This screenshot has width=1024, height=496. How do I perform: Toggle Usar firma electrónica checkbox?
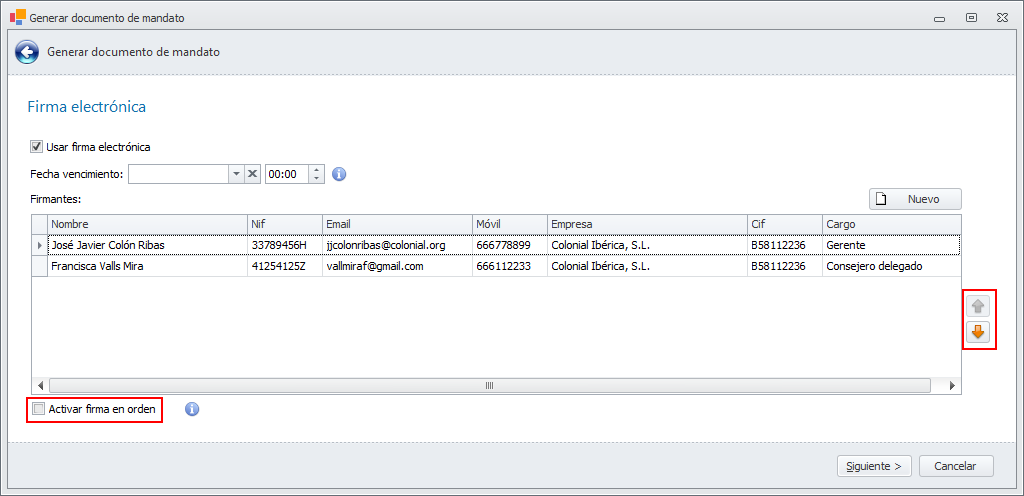tap(37, 147)
